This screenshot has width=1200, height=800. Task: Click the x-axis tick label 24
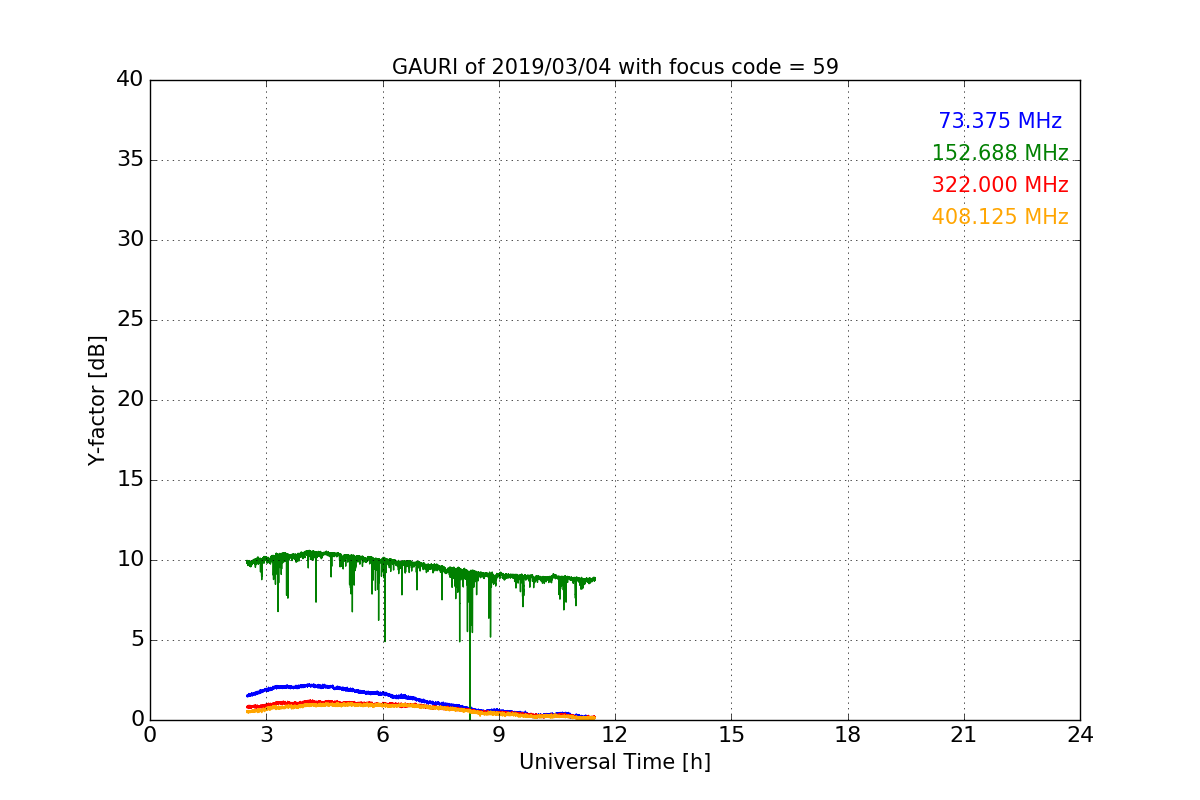1080,735
